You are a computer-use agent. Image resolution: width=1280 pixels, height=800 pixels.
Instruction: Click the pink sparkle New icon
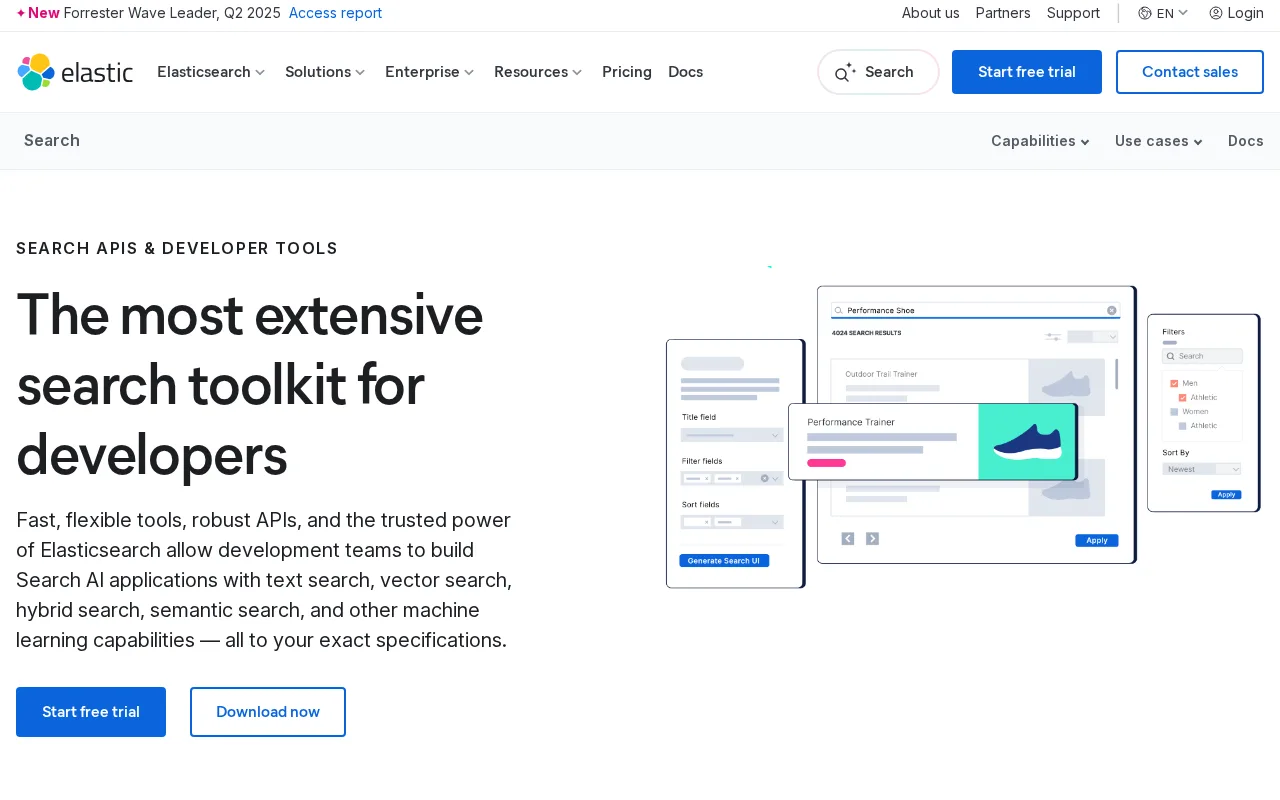(21, 13)
